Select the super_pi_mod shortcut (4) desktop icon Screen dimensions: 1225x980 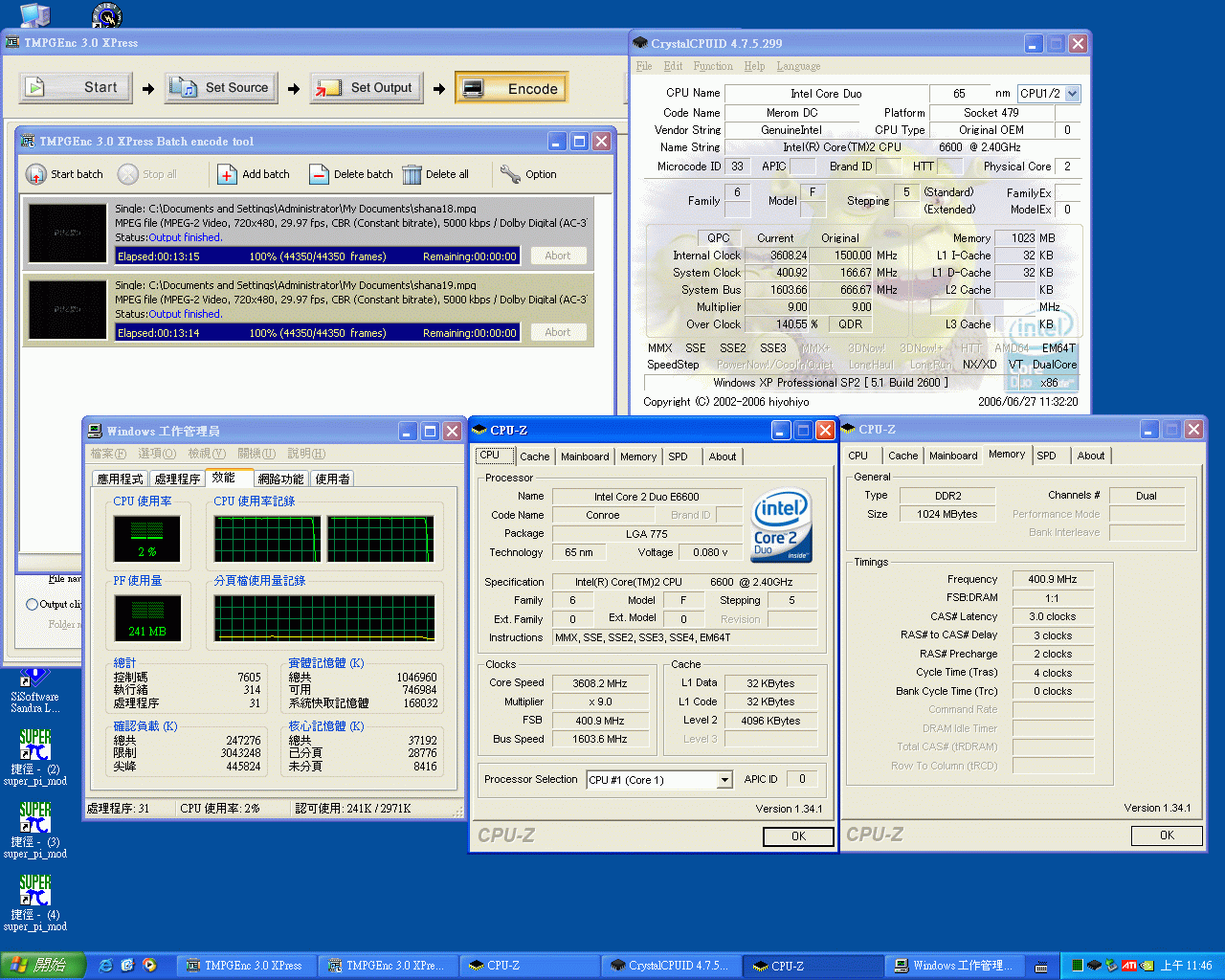tap(35, 903)
